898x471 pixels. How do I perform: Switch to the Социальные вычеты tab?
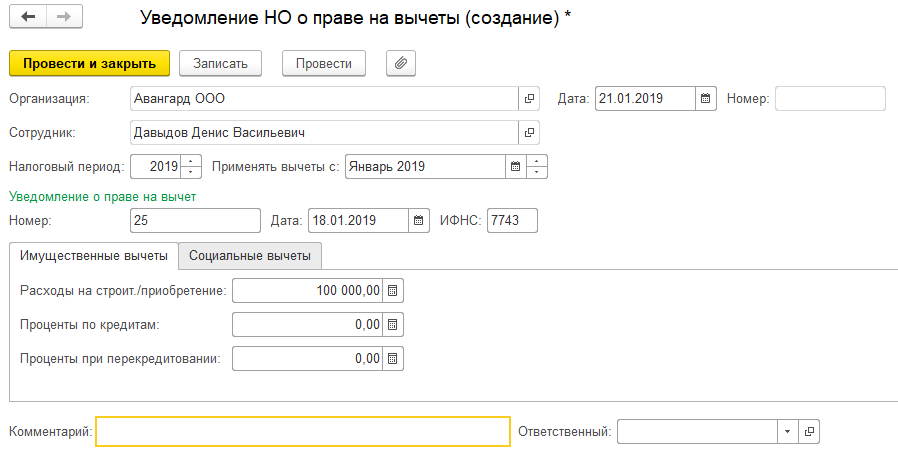250,256
